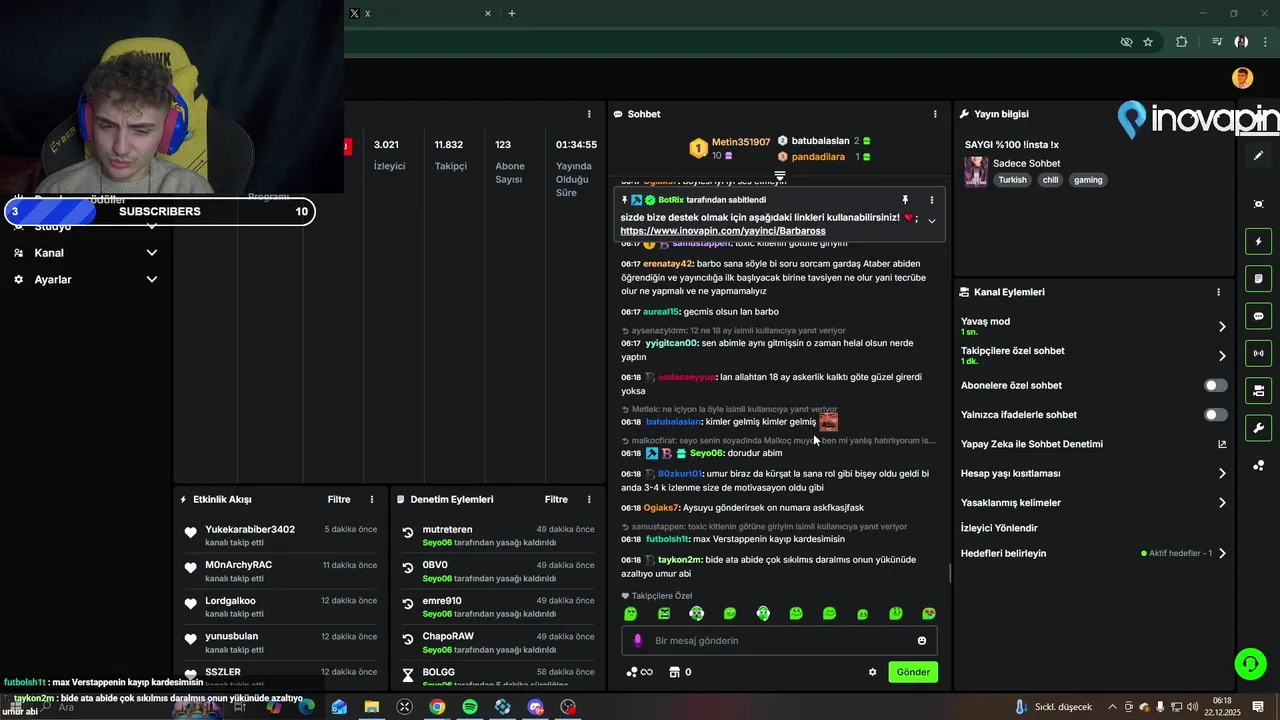1280x720 pixels.
Task: Click the pin icon on pinned message
Action: tap(905, 200)
